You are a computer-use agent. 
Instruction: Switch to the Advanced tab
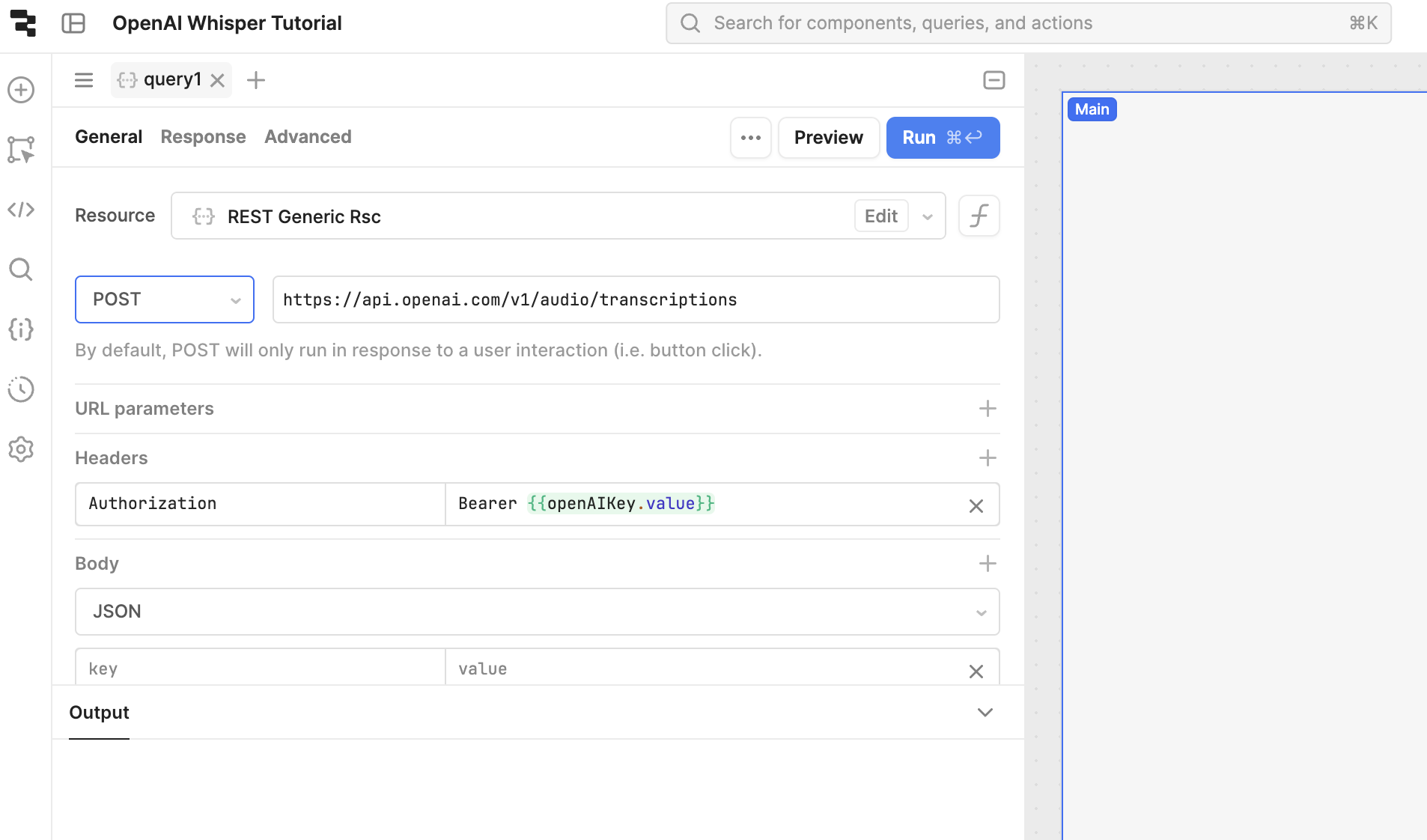308,137
